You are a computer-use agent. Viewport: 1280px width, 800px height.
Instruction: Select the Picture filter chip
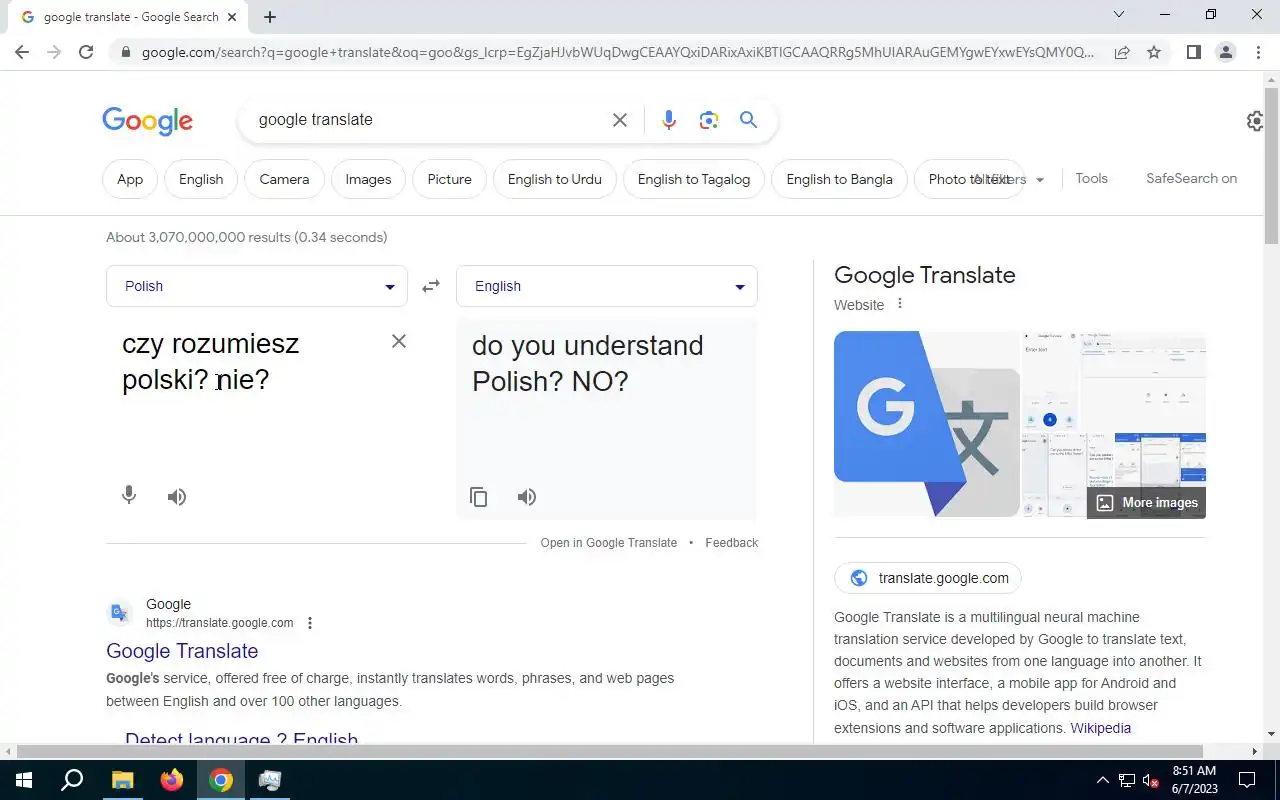pyautogui.click(x=449, y=179)
